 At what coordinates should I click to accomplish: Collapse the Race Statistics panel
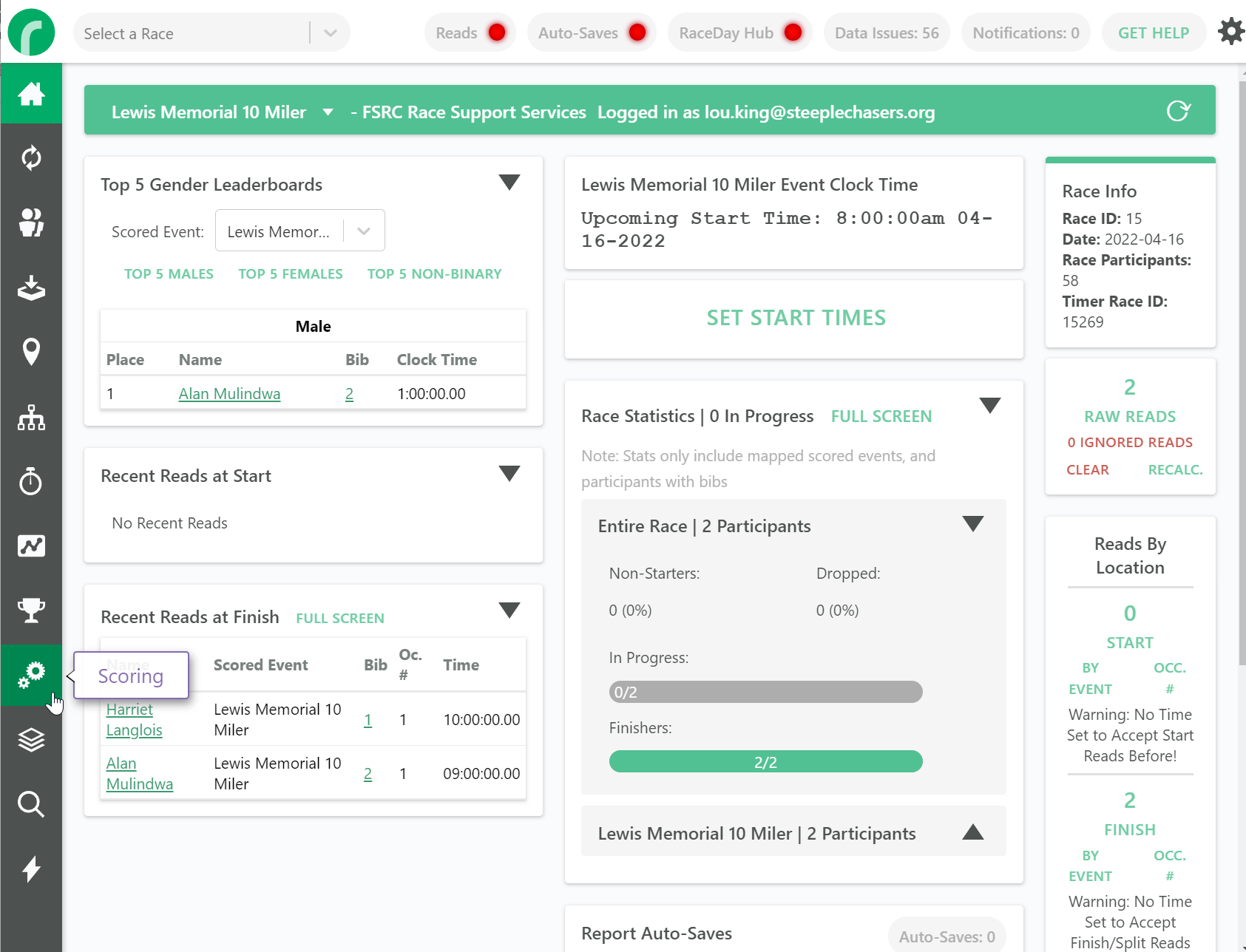coord(990,405)
